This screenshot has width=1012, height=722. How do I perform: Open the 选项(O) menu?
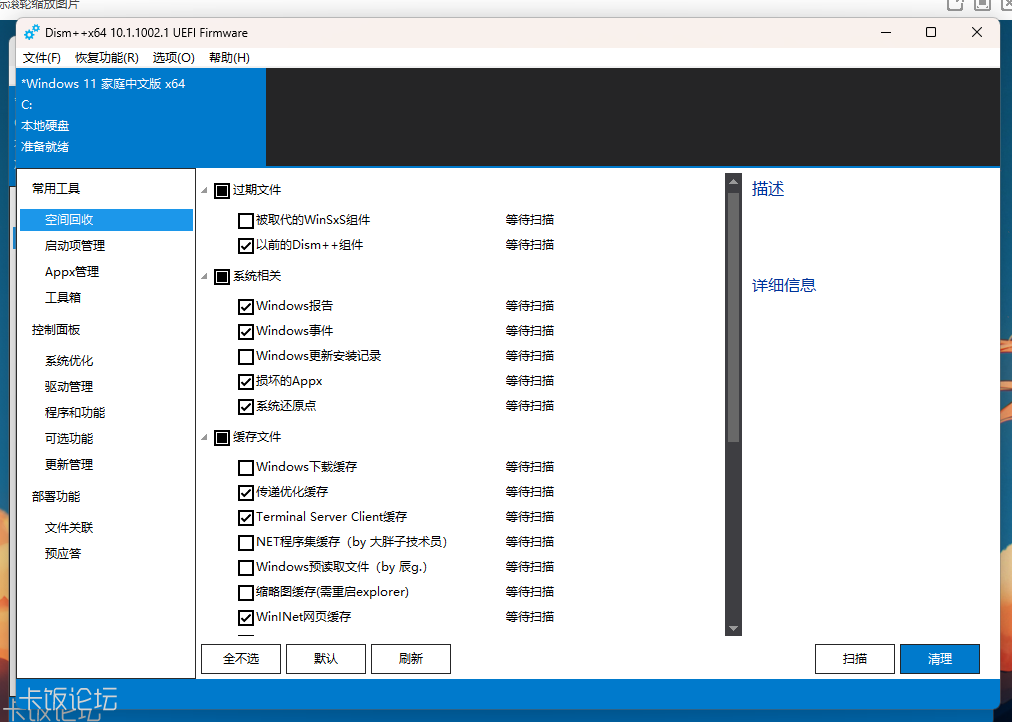172,57
